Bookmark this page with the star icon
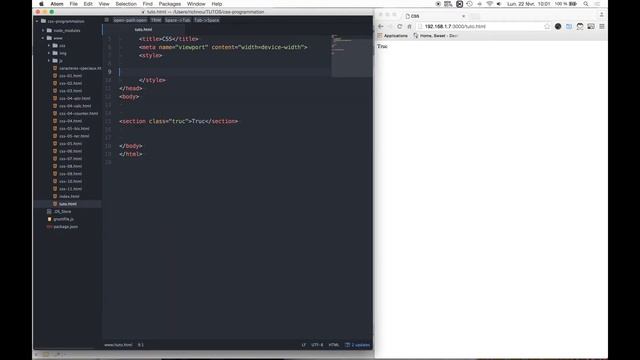 tap(547, 26)
